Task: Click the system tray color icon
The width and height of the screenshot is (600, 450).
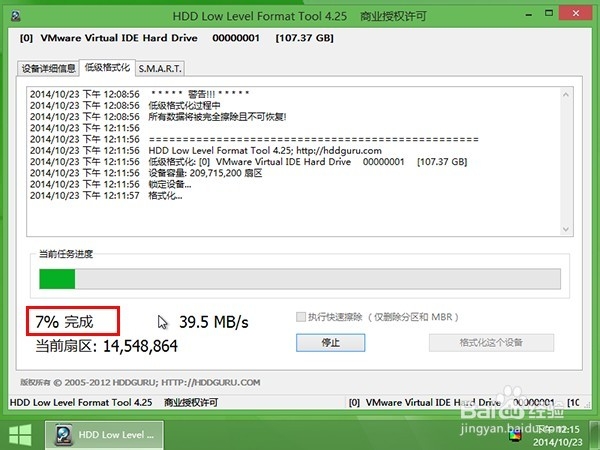Action: point(515,435)
